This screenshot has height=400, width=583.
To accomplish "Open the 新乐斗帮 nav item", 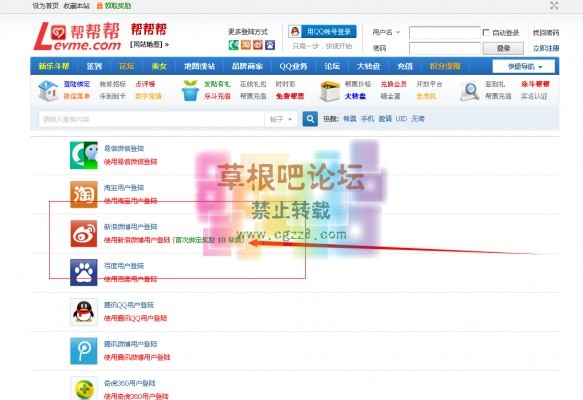I will coord(54,66).
